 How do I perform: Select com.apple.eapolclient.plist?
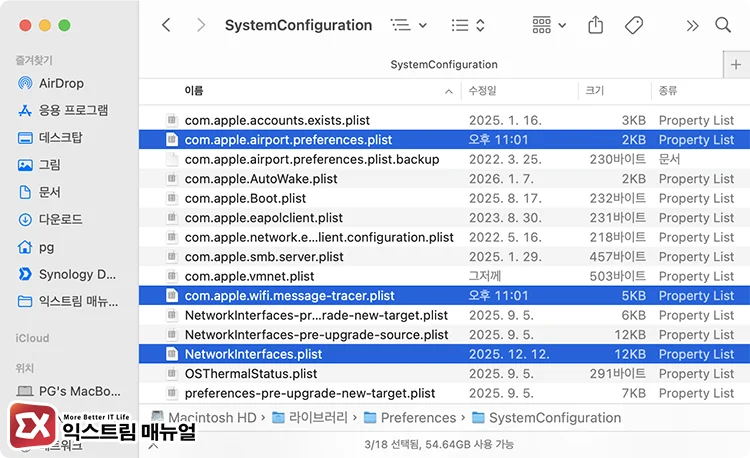[x=444, y=218]
